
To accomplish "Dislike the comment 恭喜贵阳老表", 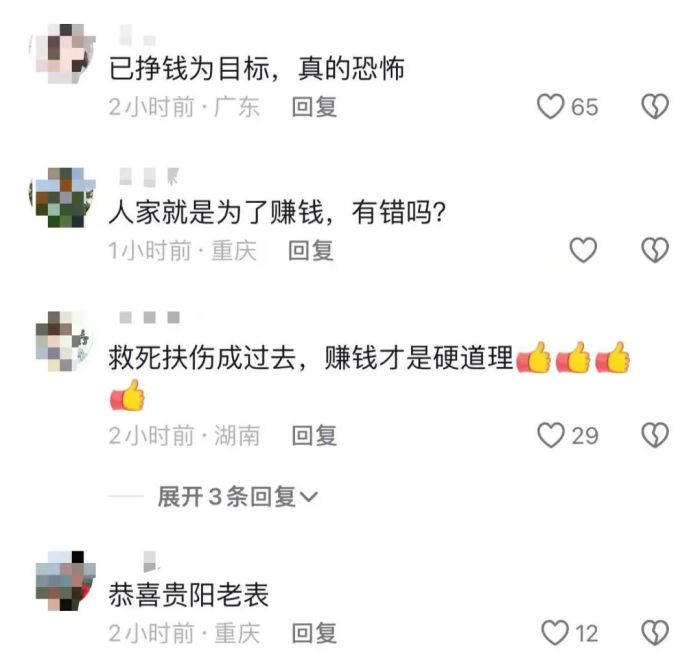I will click(x=655, y=632).
